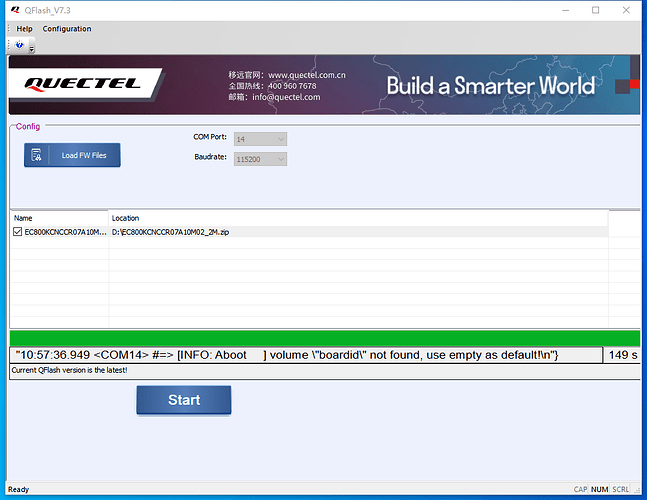This screenshot has height=500, width=647.
Task: Click the CAP status indicator
Action: [x=580, y=489]
